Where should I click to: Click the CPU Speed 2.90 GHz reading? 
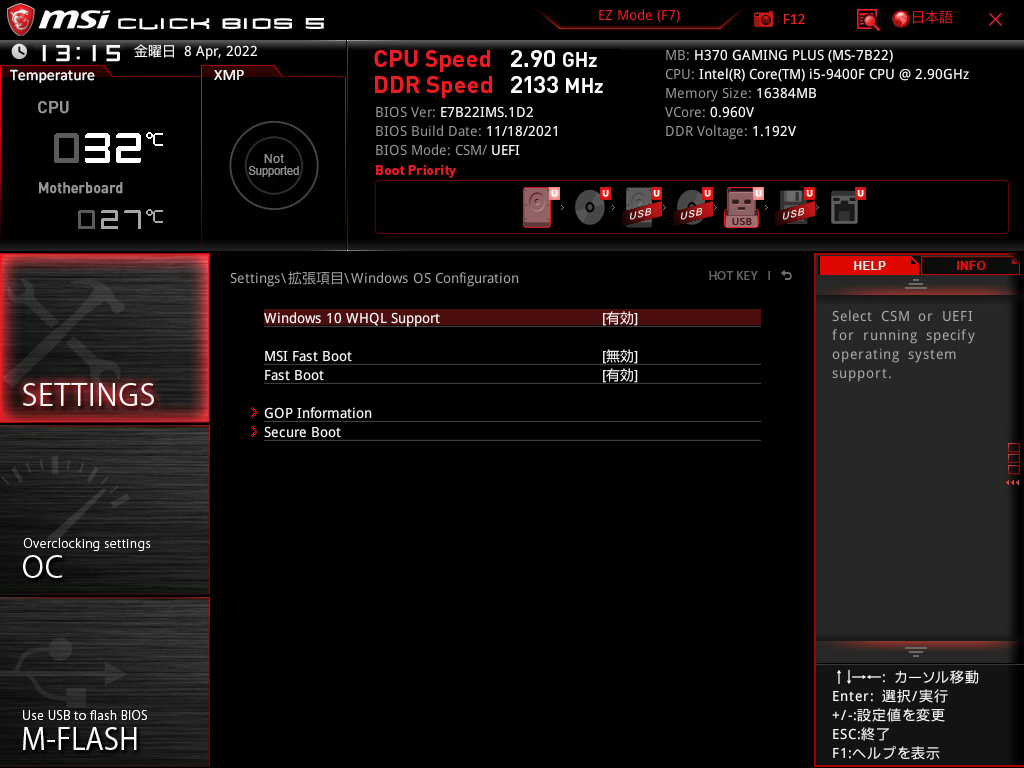[485, 59]
